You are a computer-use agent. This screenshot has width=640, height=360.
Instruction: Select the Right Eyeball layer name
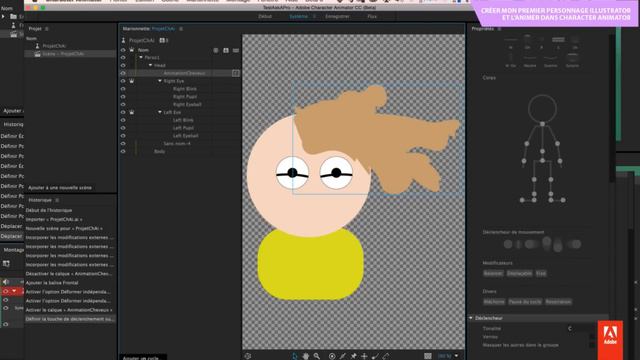[187, 104]
